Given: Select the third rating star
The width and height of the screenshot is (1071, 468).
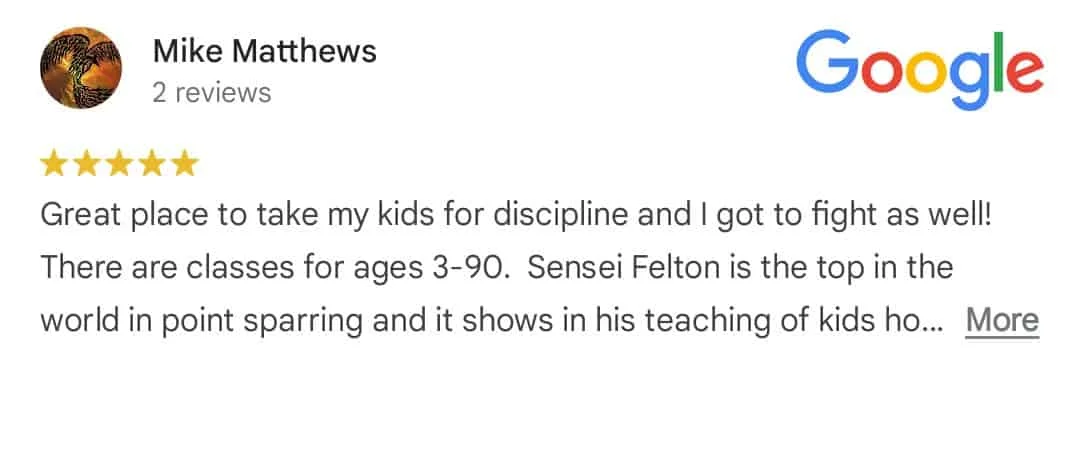Looking at the screenshot, I should pyautogui.click(x=119, y=164).
